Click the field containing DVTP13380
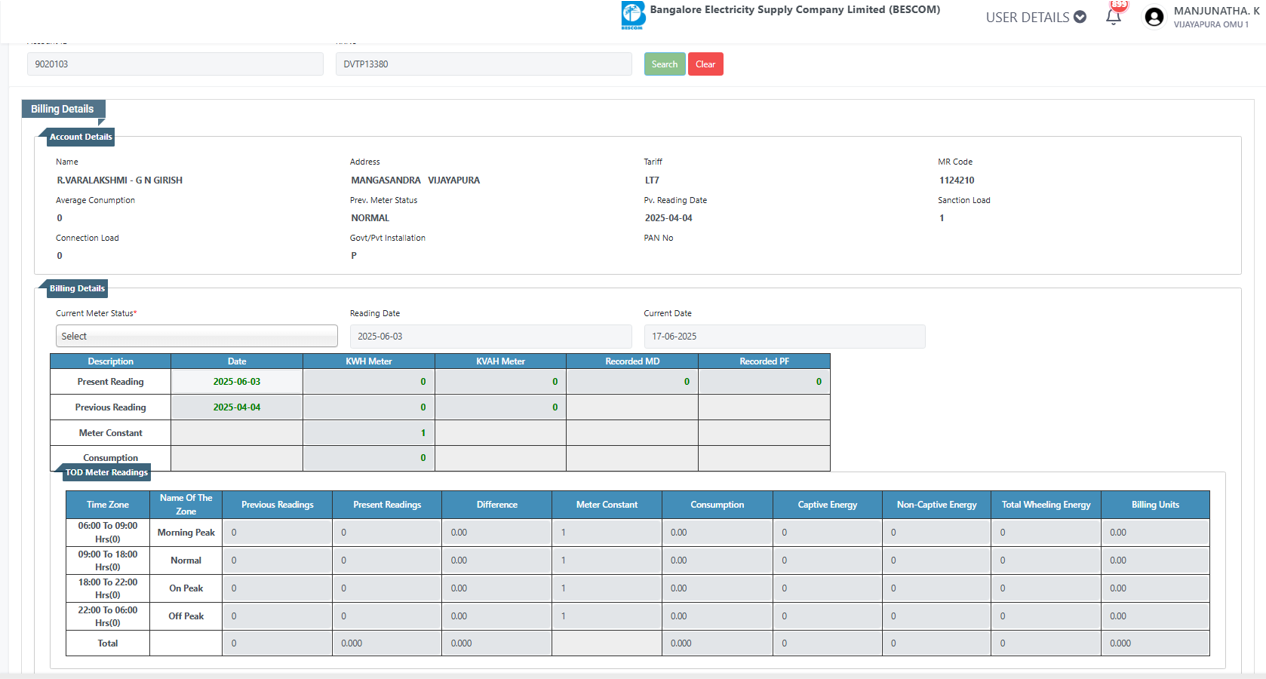The image size is (1266, 679). point(484,64)
